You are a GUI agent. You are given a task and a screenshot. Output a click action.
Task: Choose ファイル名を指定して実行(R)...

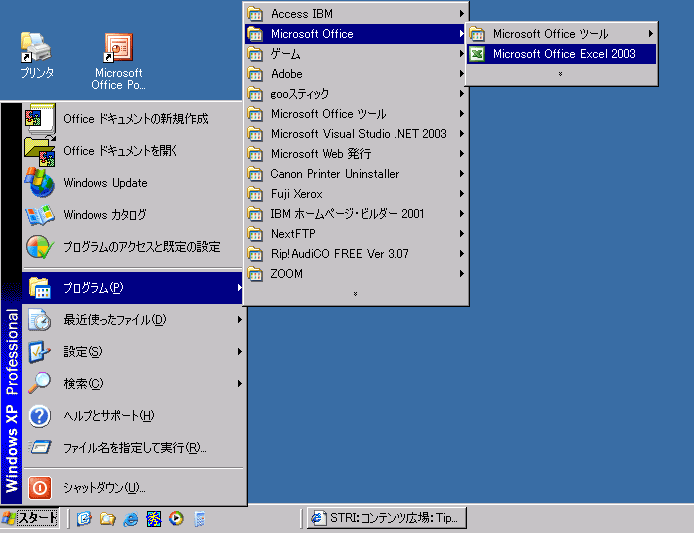132,448
